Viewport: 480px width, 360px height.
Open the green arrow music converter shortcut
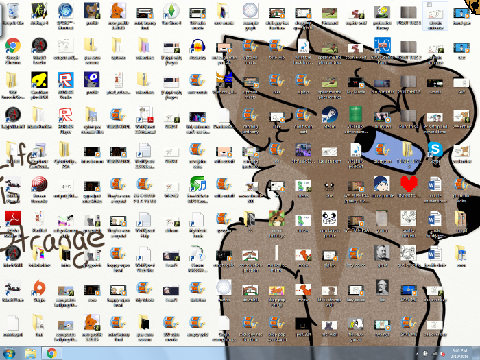tap(198, 184)
